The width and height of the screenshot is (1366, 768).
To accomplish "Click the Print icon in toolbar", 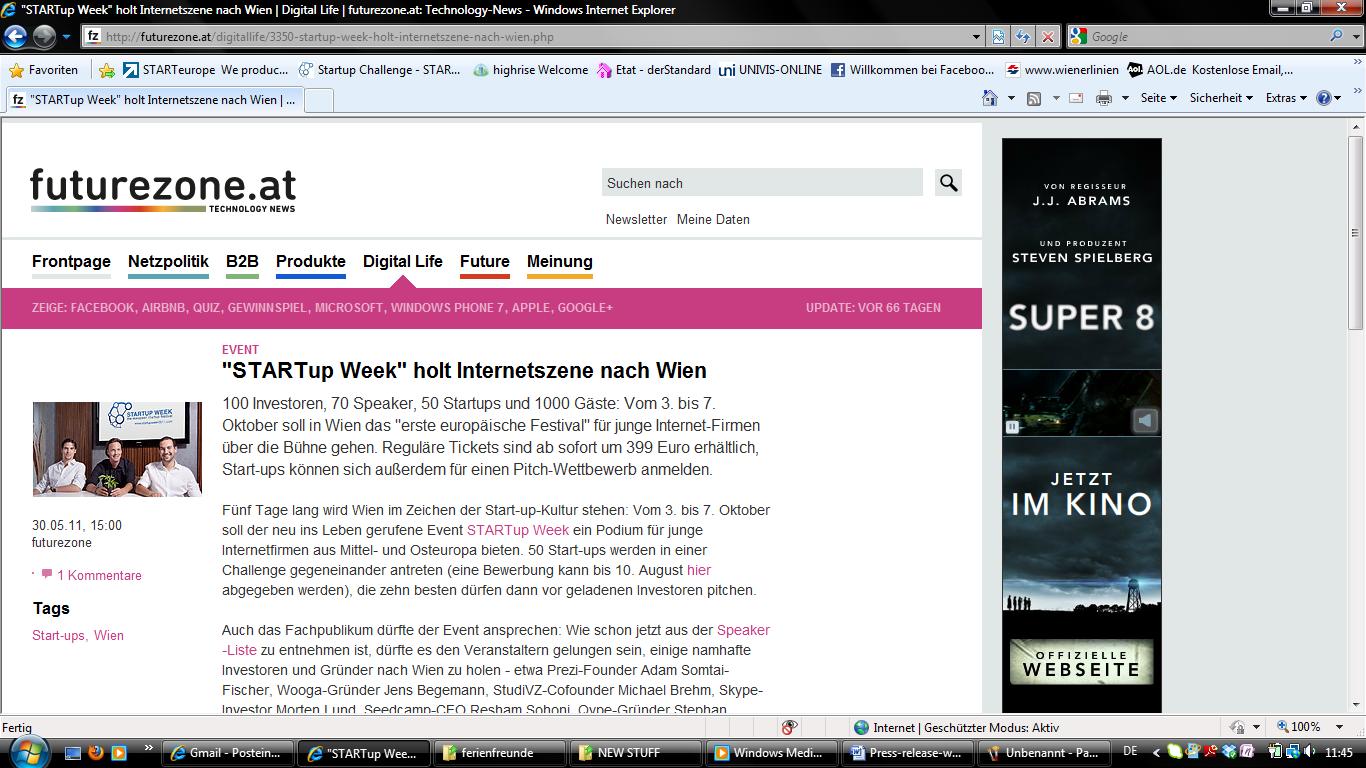I will pyautogui.click(x=1103, y=98).
